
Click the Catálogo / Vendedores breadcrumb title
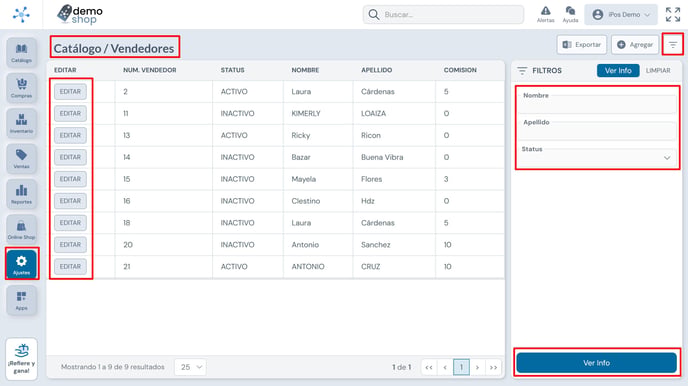114,48
